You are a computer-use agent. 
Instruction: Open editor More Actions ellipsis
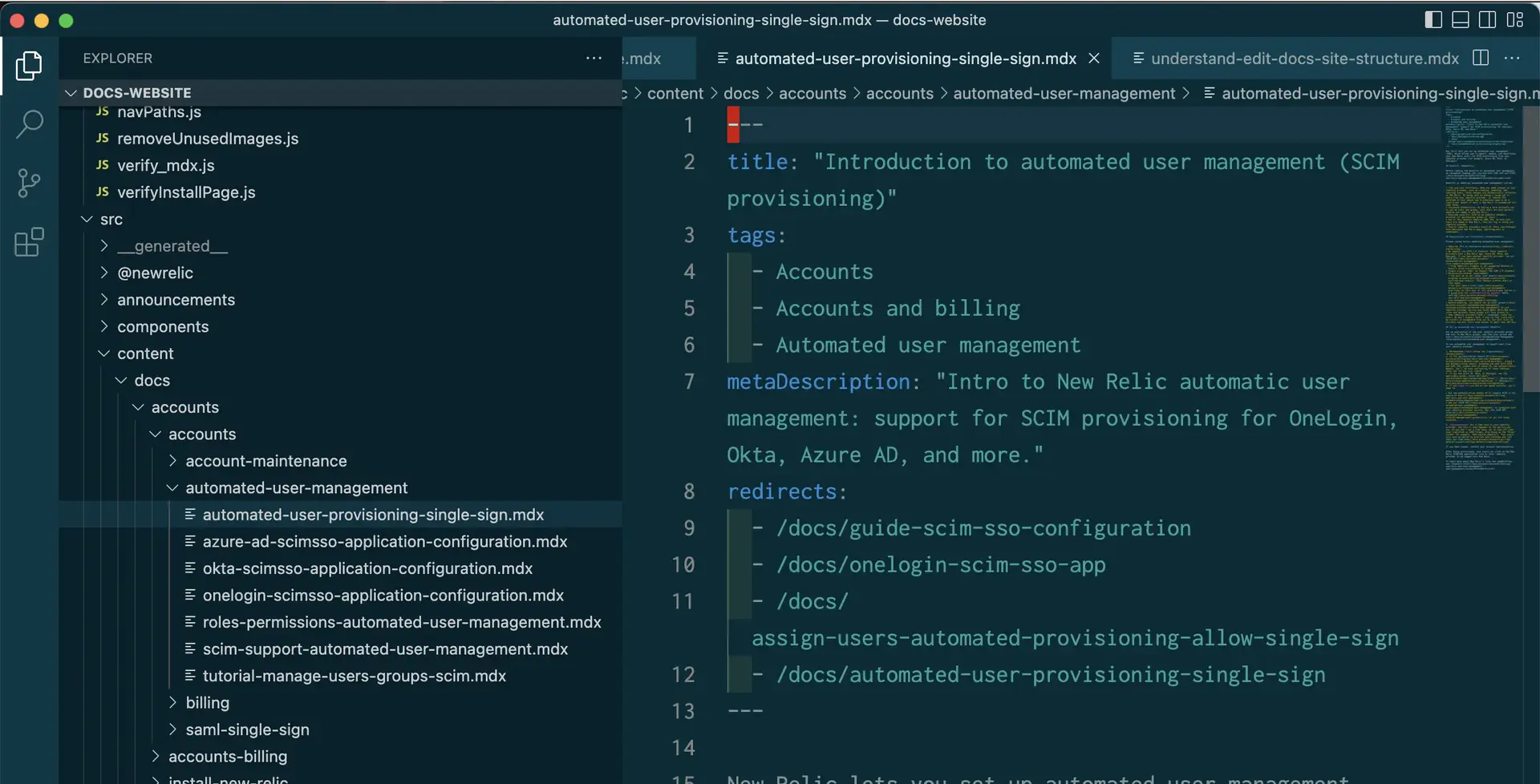point(1512,58)
